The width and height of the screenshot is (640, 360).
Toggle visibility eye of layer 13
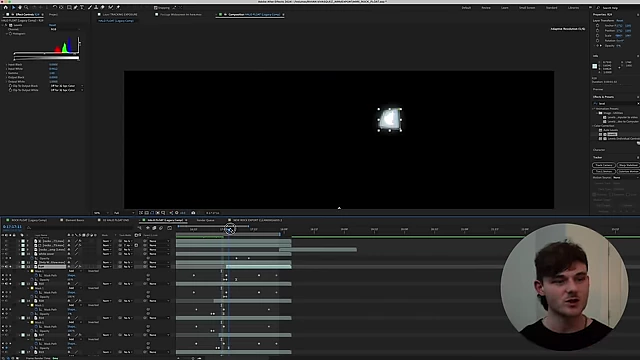(3, 284)
